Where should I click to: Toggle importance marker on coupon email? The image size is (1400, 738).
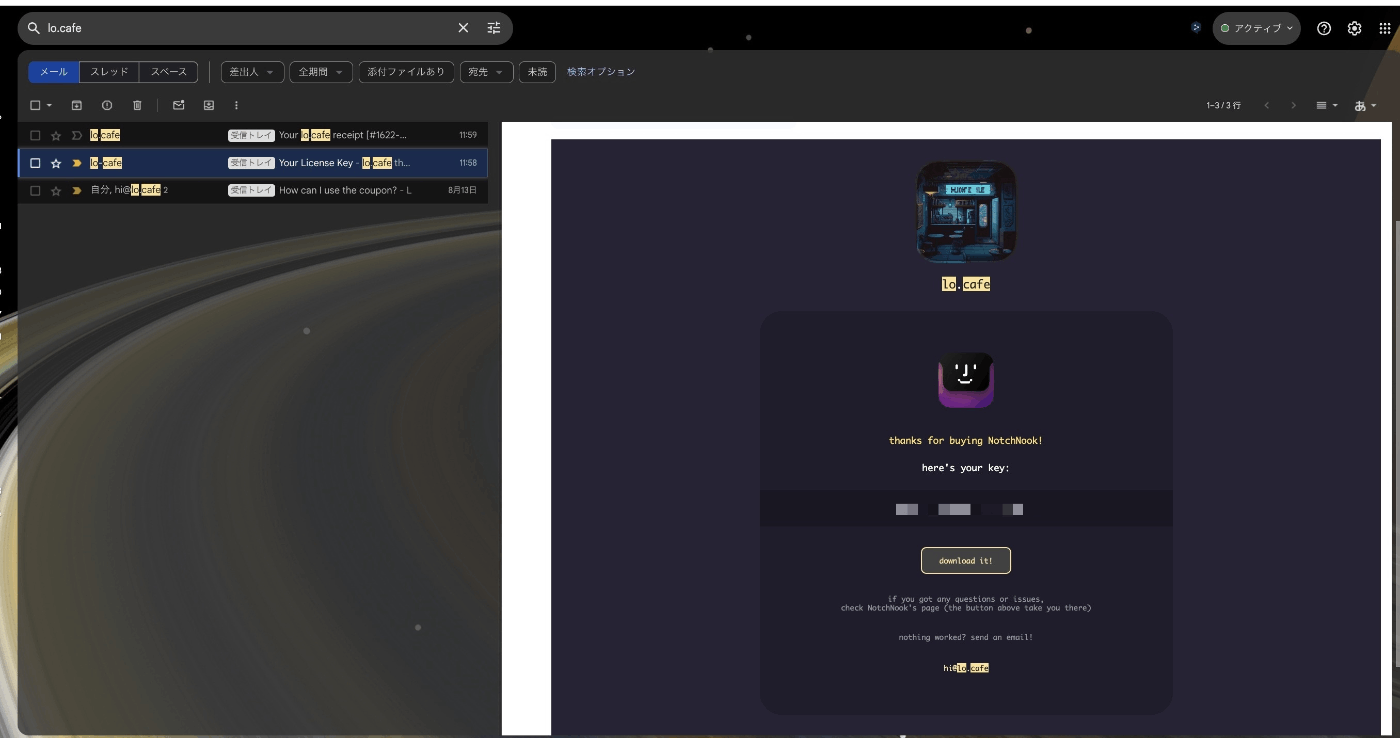click(77, 190)
